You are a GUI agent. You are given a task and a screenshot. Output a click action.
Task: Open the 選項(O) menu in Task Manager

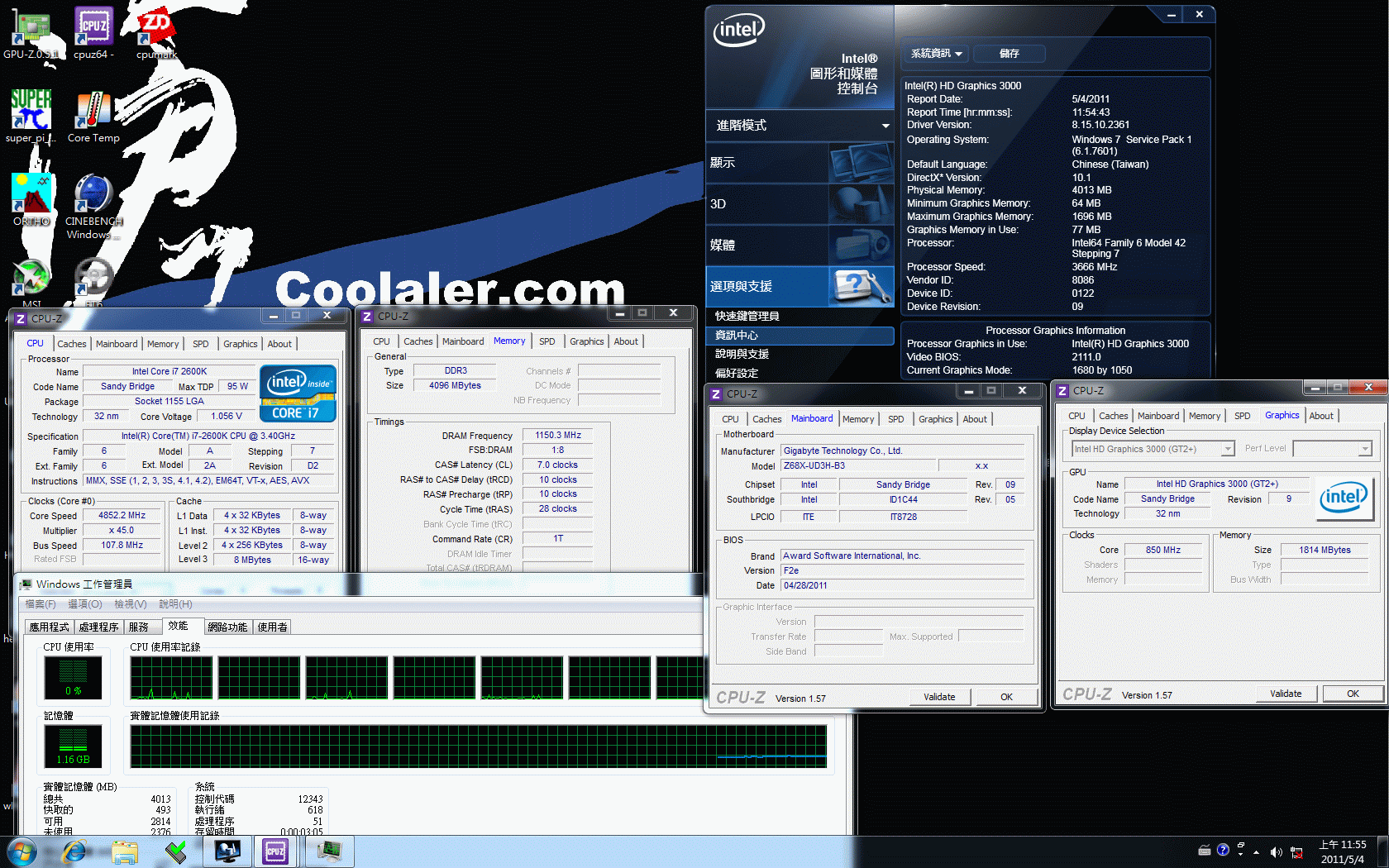click(x=85, y=604)
